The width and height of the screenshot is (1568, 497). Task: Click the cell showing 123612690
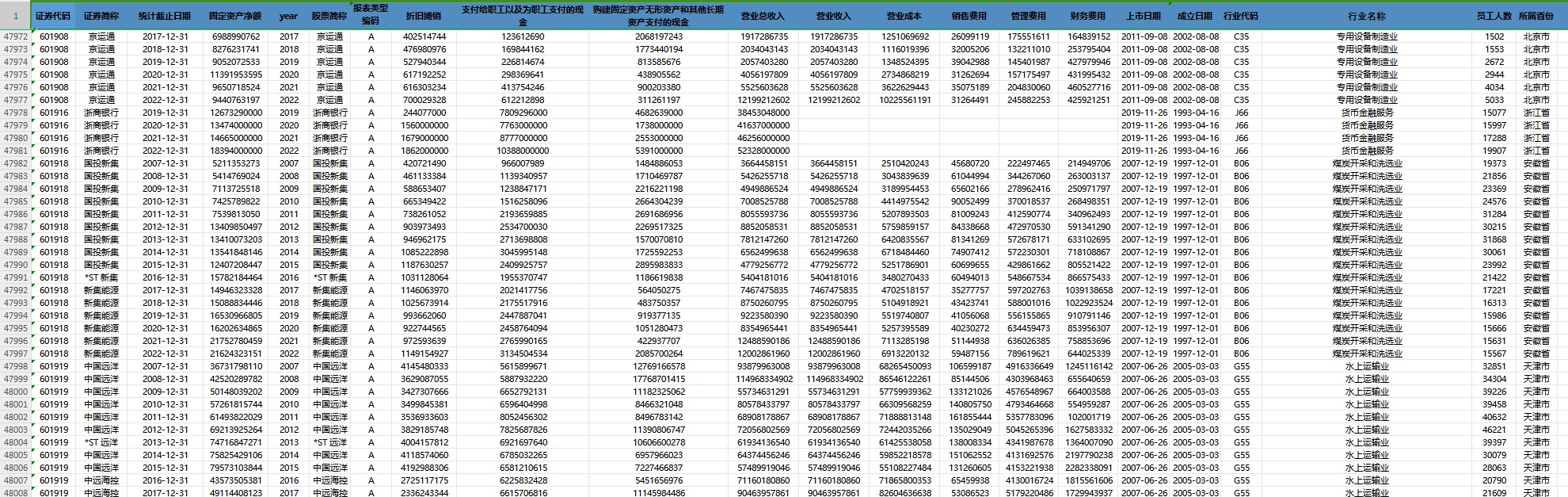pos(523,36)
